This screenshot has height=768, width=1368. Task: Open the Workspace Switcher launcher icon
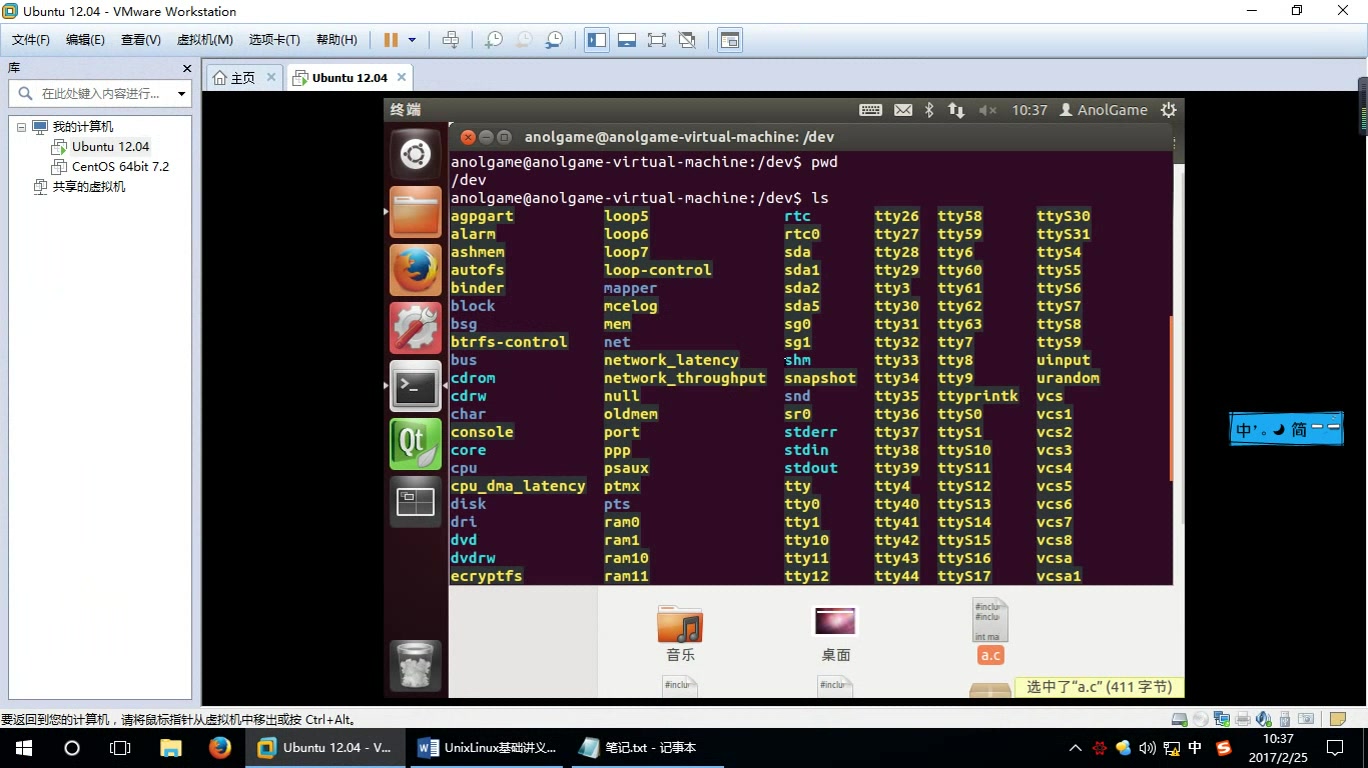[415, 502]
